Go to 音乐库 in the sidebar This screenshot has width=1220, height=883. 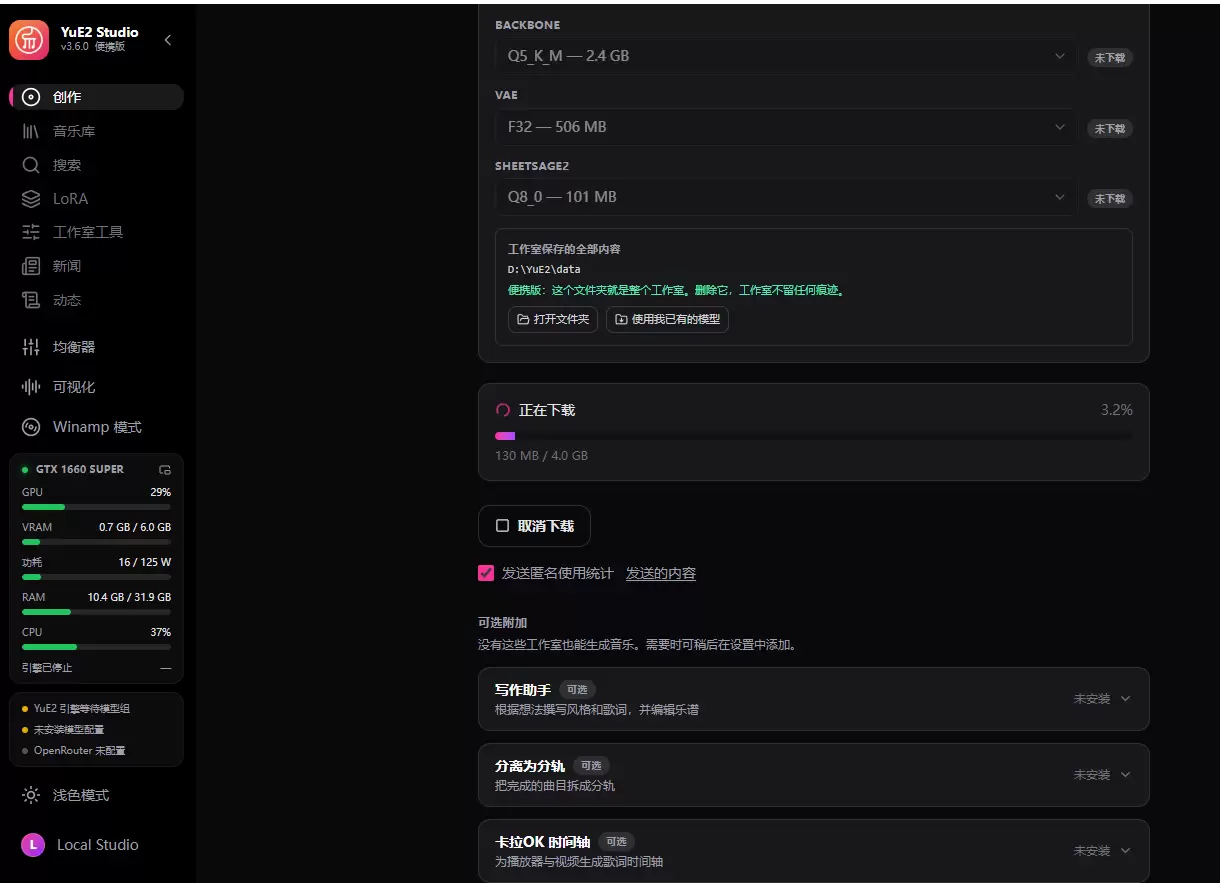click(96, 131)
